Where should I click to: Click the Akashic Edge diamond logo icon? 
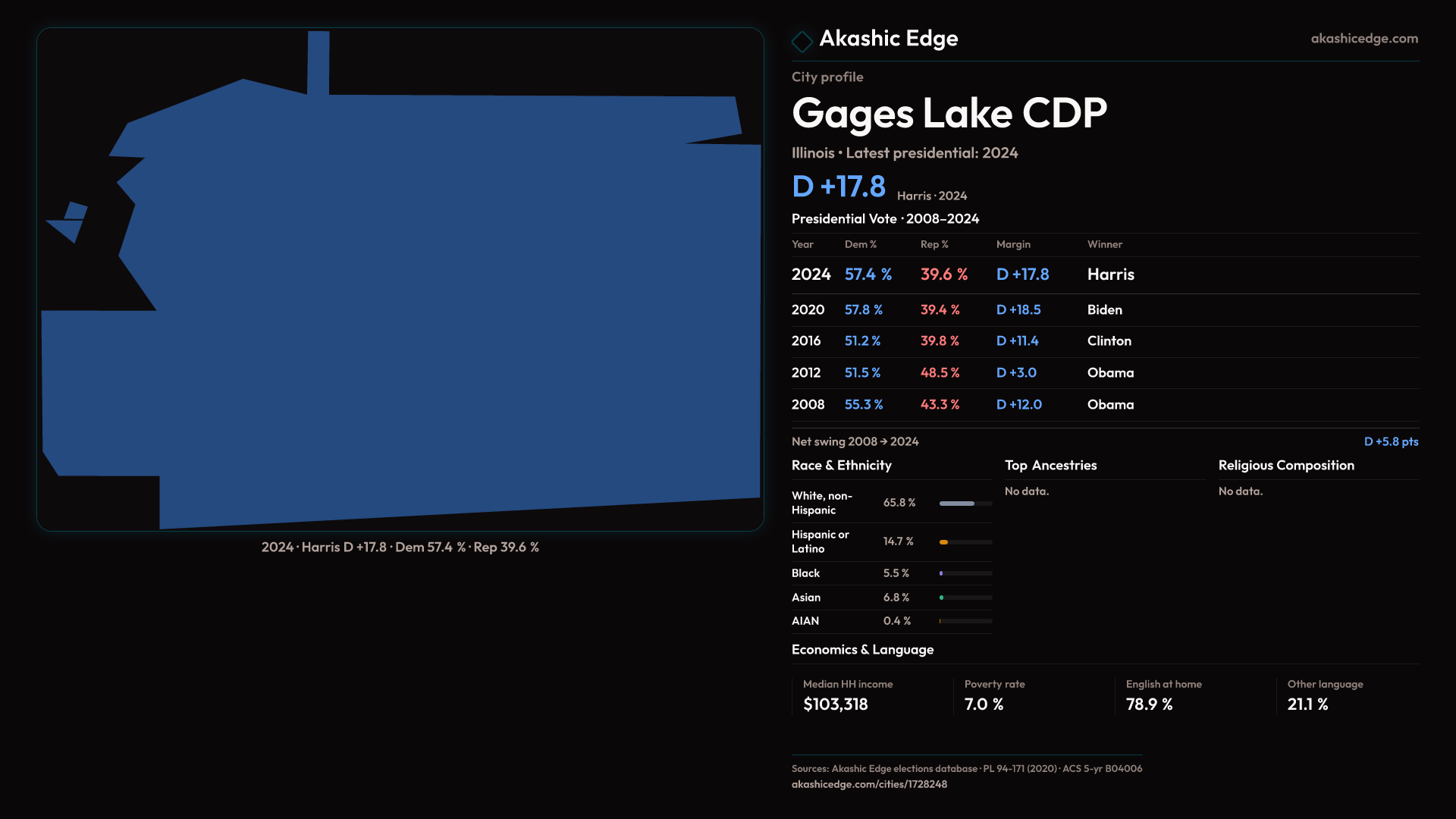[802, 41]
